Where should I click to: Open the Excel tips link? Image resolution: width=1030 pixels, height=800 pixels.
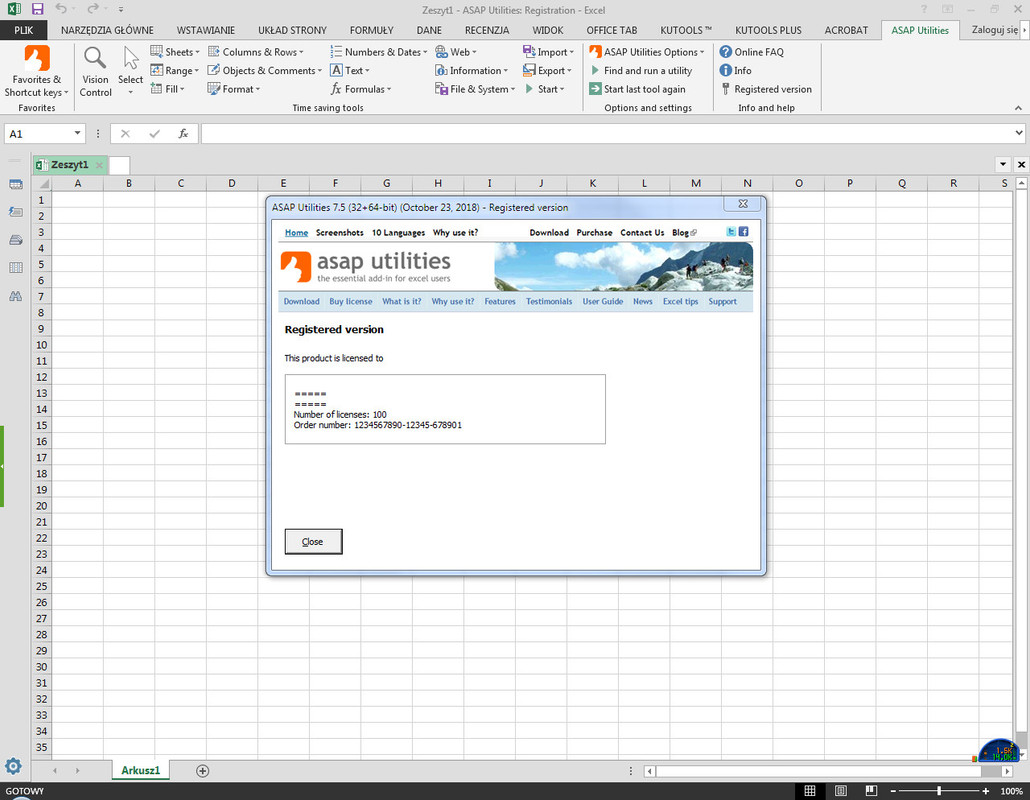click(x=681, y=301)
